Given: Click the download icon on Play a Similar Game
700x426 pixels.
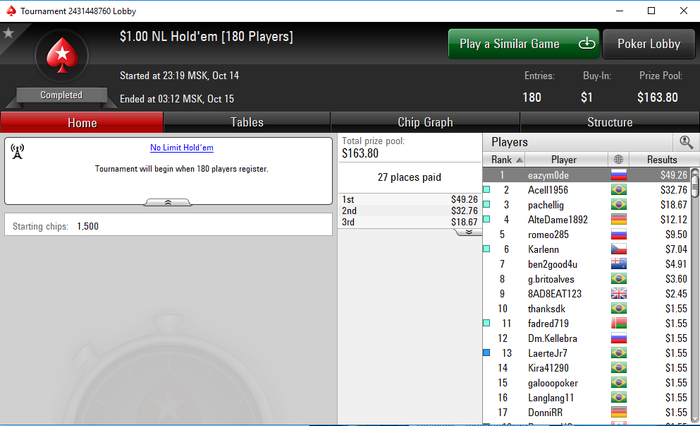Looking at the screenshot, I should click(x=587, y=43).
